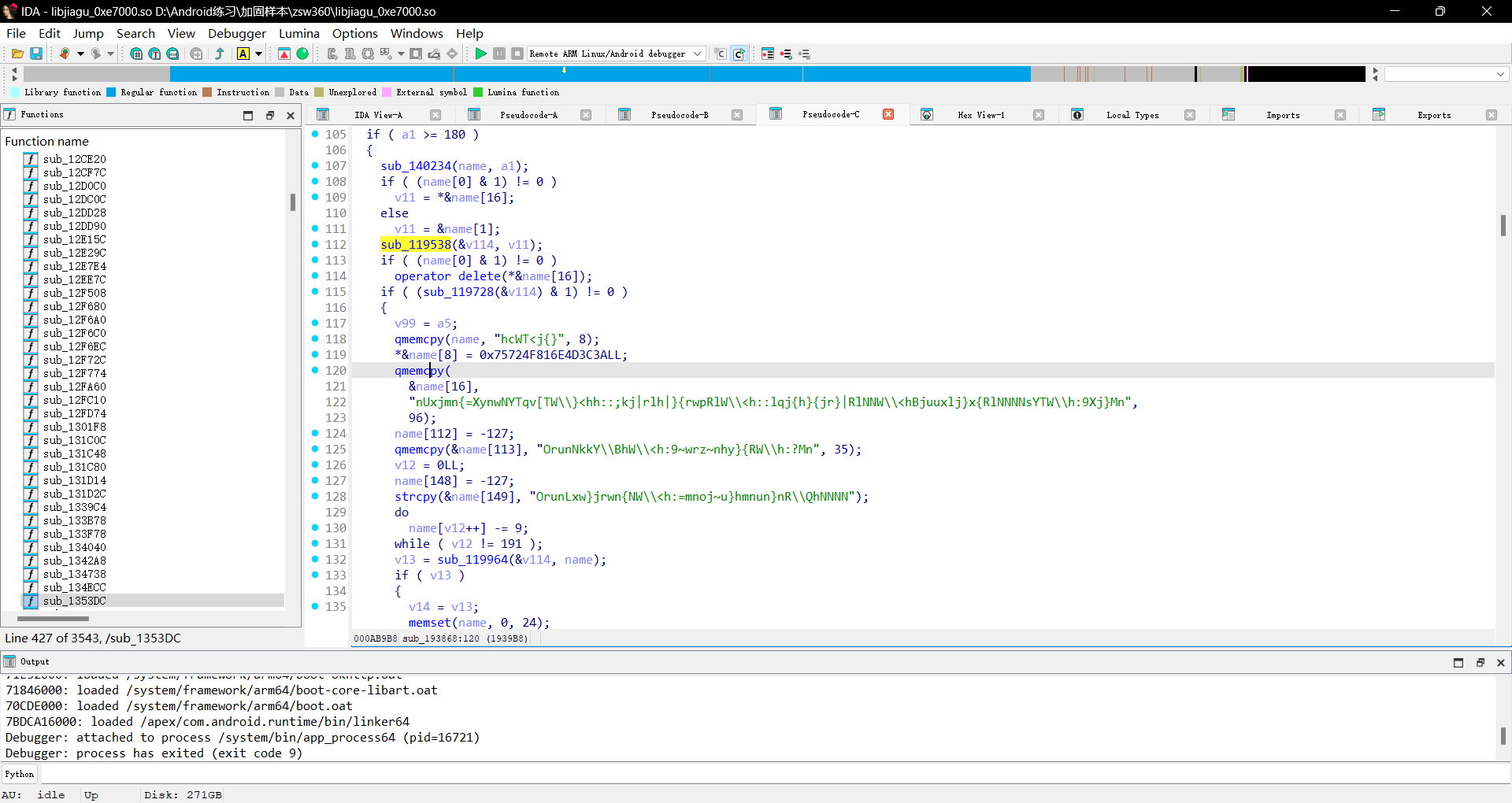Click the Lumina function color legend swatch

(x=478, y=92)
